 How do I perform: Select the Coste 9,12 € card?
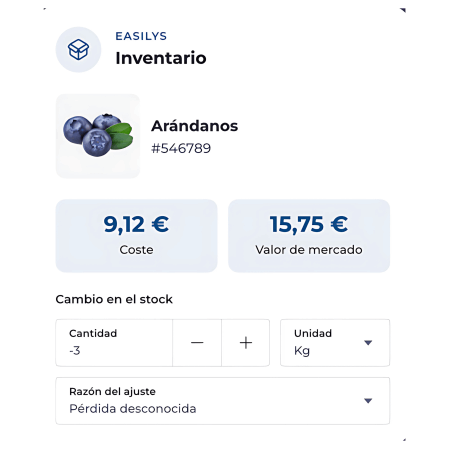(136, 236)
